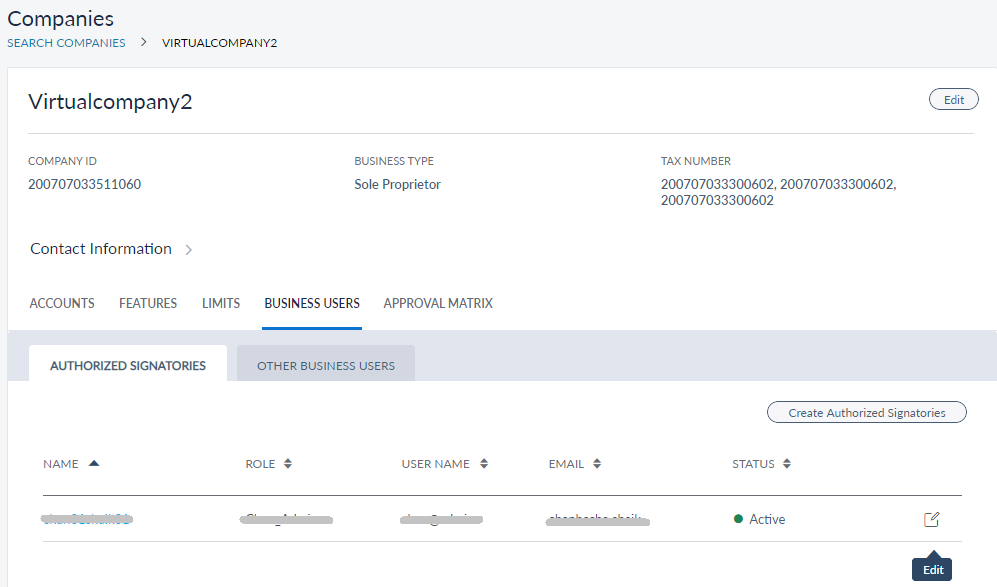The image size is (997, 587).
Task: Click the edit pencil icon in the signatory row
Action: [931, 519]
